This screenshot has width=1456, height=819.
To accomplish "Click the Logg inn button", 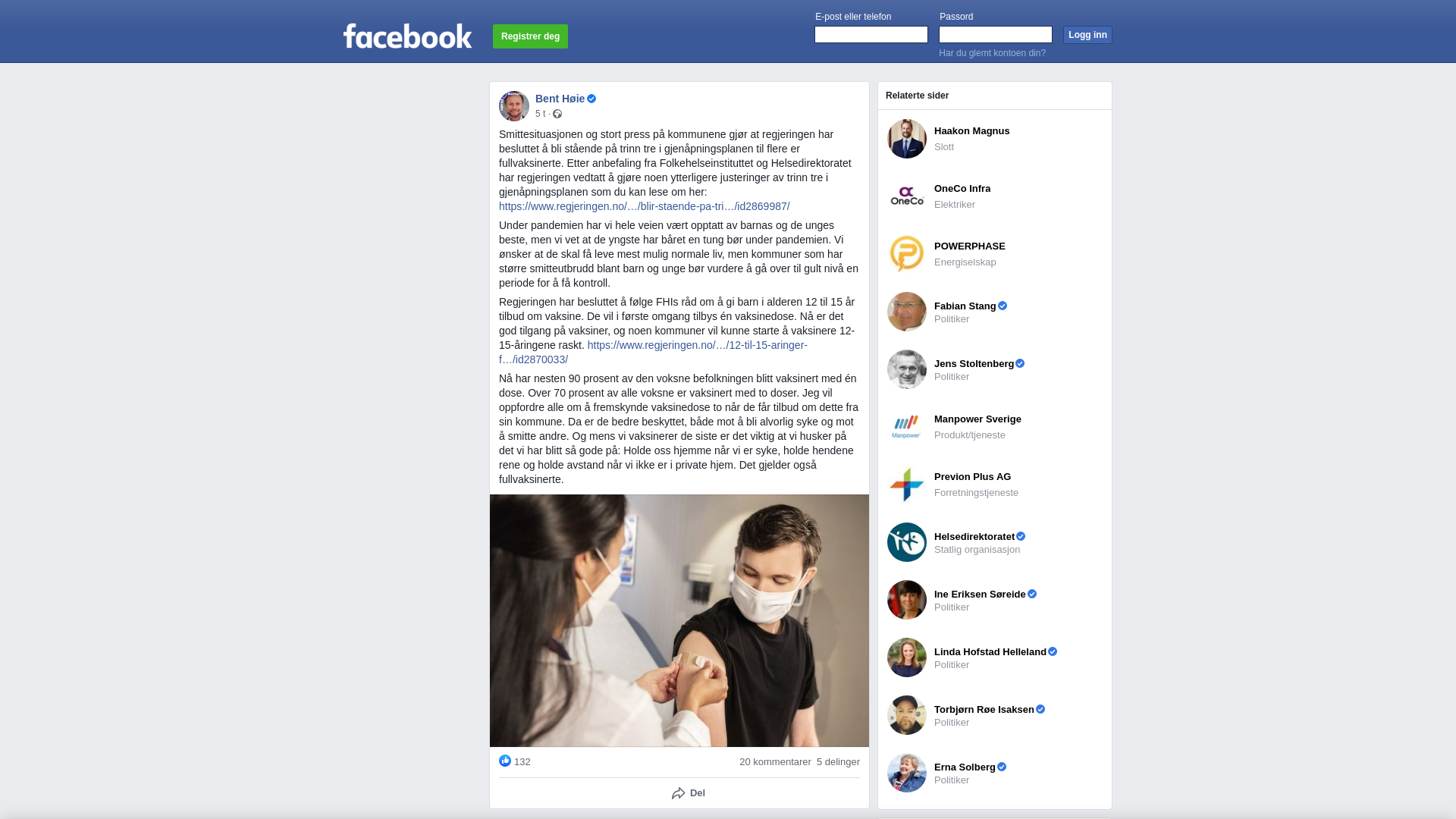I will click(1087, 35).
